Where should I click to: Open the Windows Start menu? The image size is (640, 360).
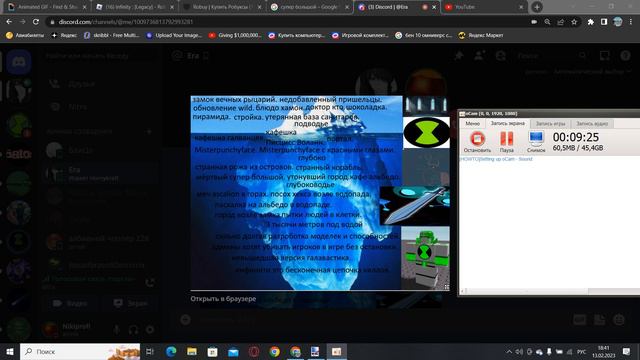[x=10, y=351]
